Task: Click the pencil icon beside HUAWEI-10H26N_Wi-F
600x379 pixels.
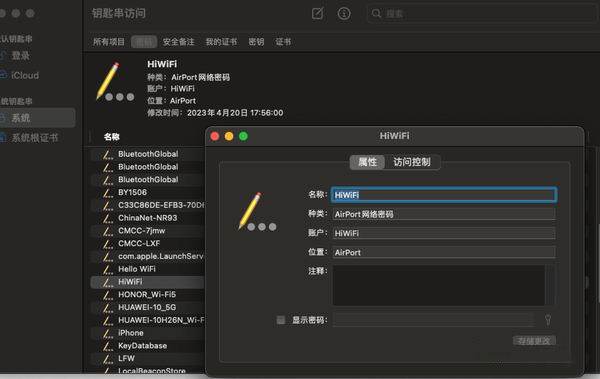Action: tap(108, 321)
